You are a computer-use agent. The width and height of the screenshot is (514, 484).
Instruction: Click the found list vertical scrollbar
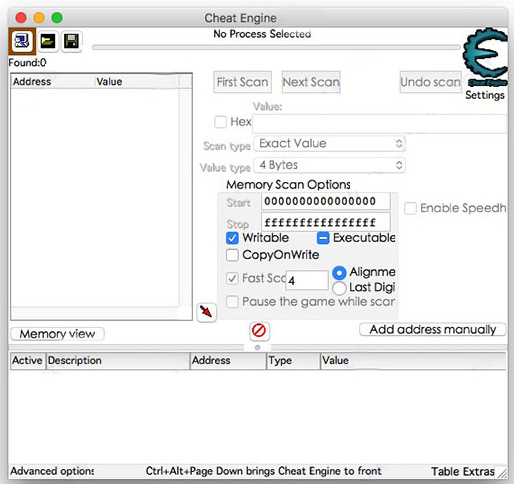(x=185, y=197)
